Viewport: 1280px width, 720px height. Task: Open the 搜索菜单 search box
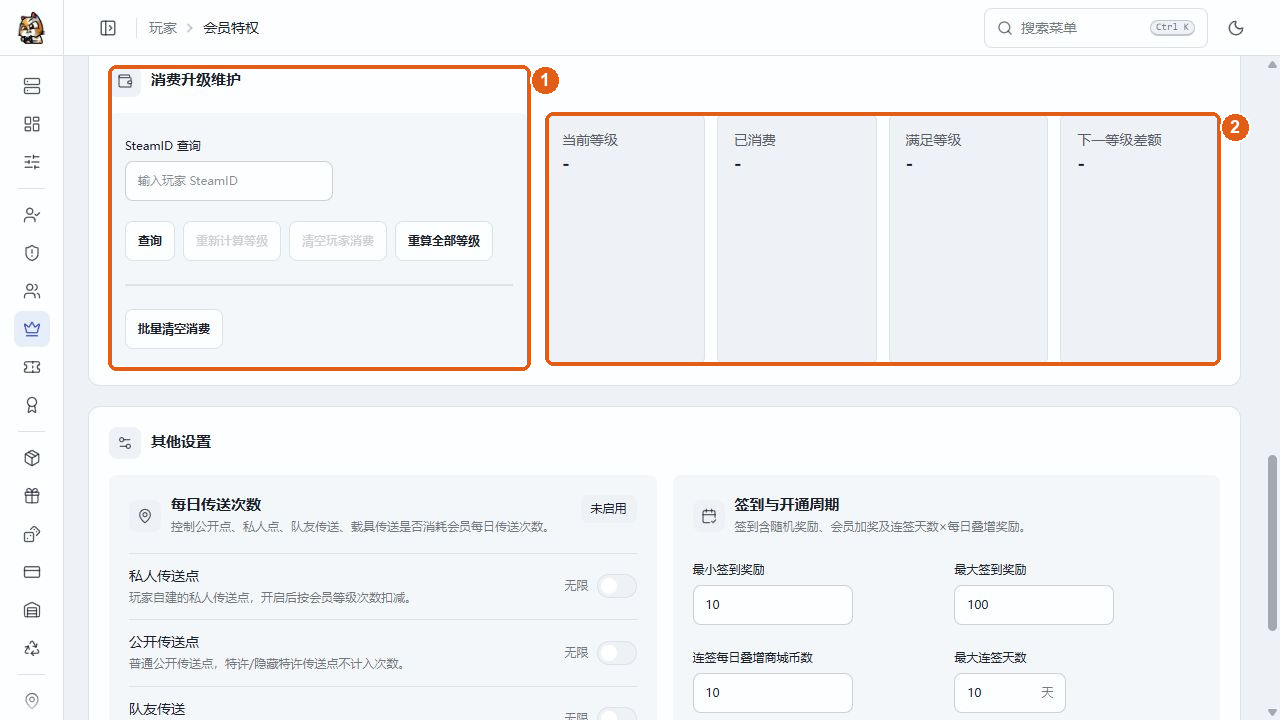(1096, 28)
